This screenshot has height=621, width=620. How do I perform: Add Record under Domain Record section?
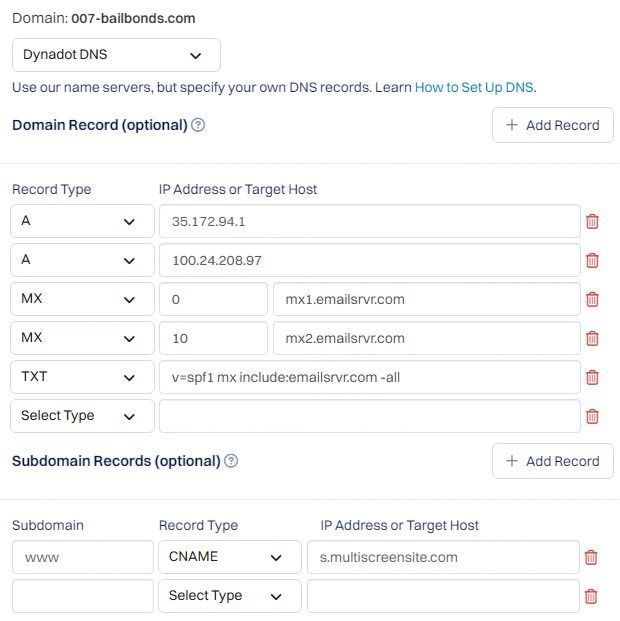pyautogui.click(x=553, y=125)
